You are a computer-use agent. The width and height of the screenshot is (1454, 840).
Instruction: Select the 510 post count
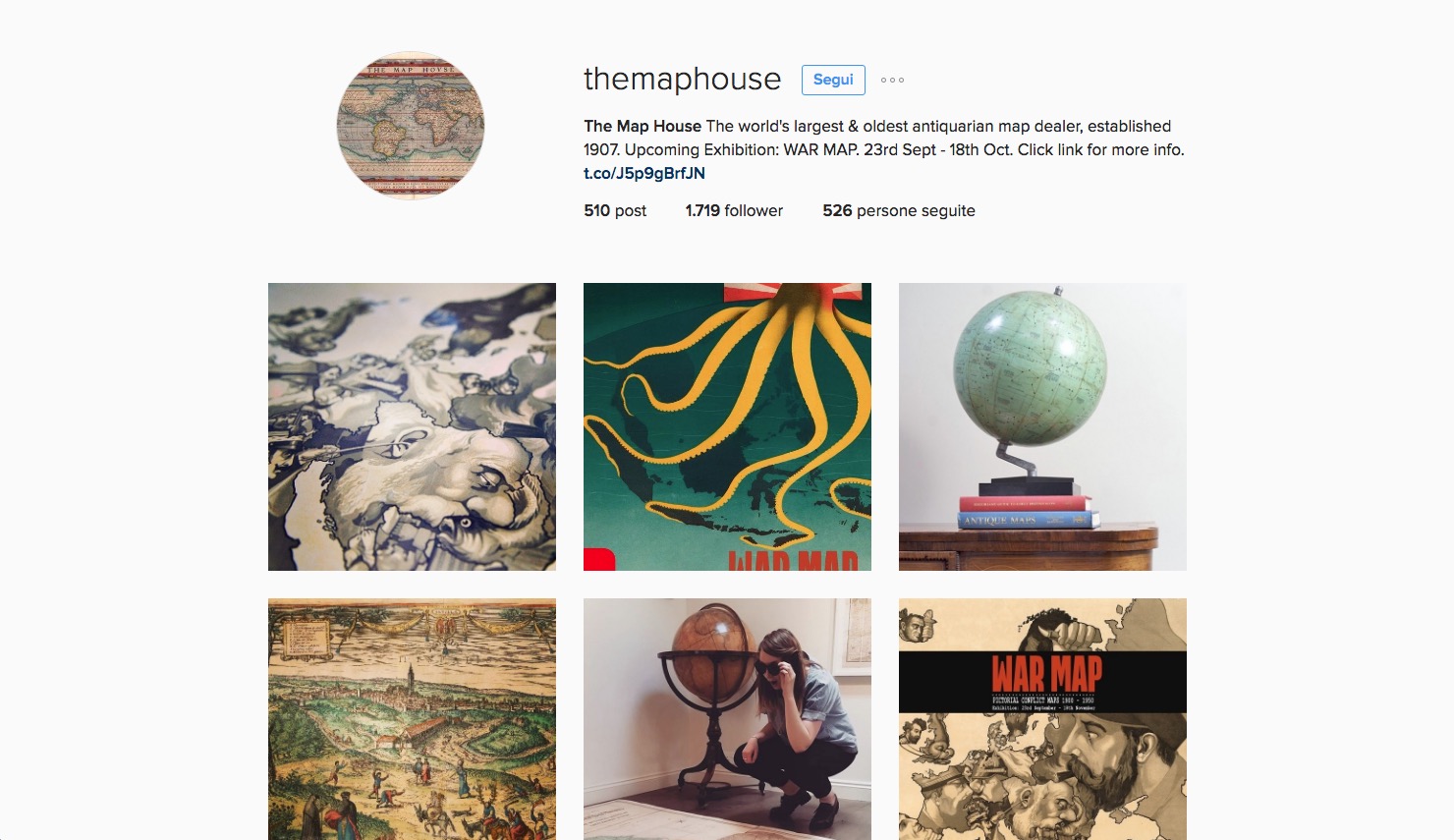[615, 210]
